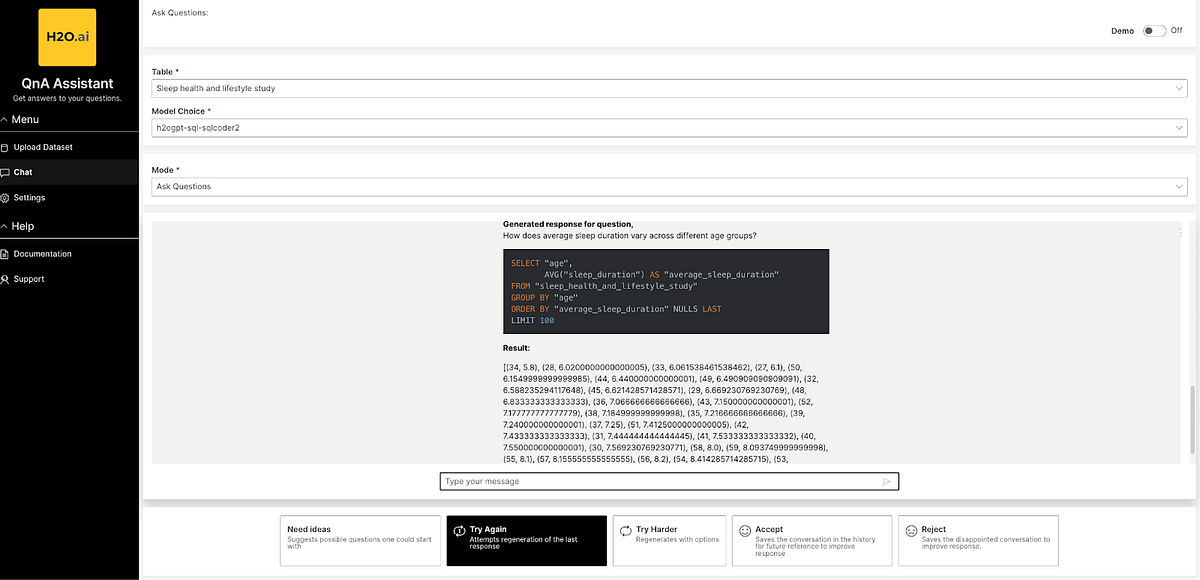Click the Reject sad face icon

click(911, 529)
